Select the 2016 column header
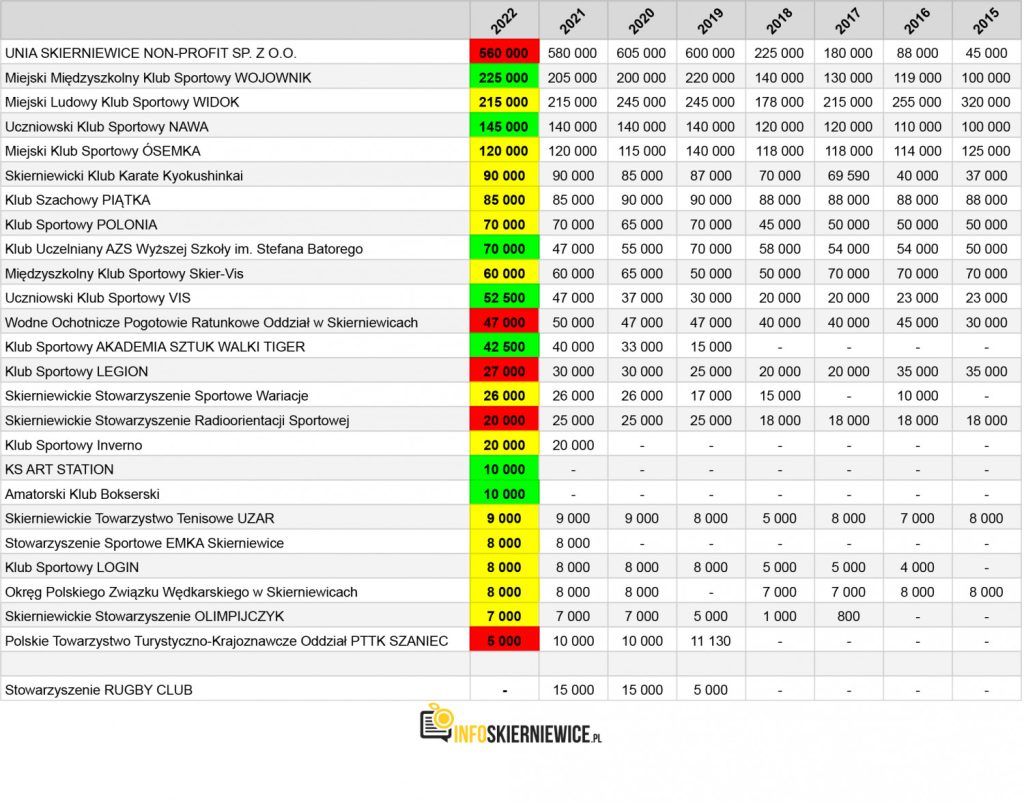 click(x=918, y=21)
